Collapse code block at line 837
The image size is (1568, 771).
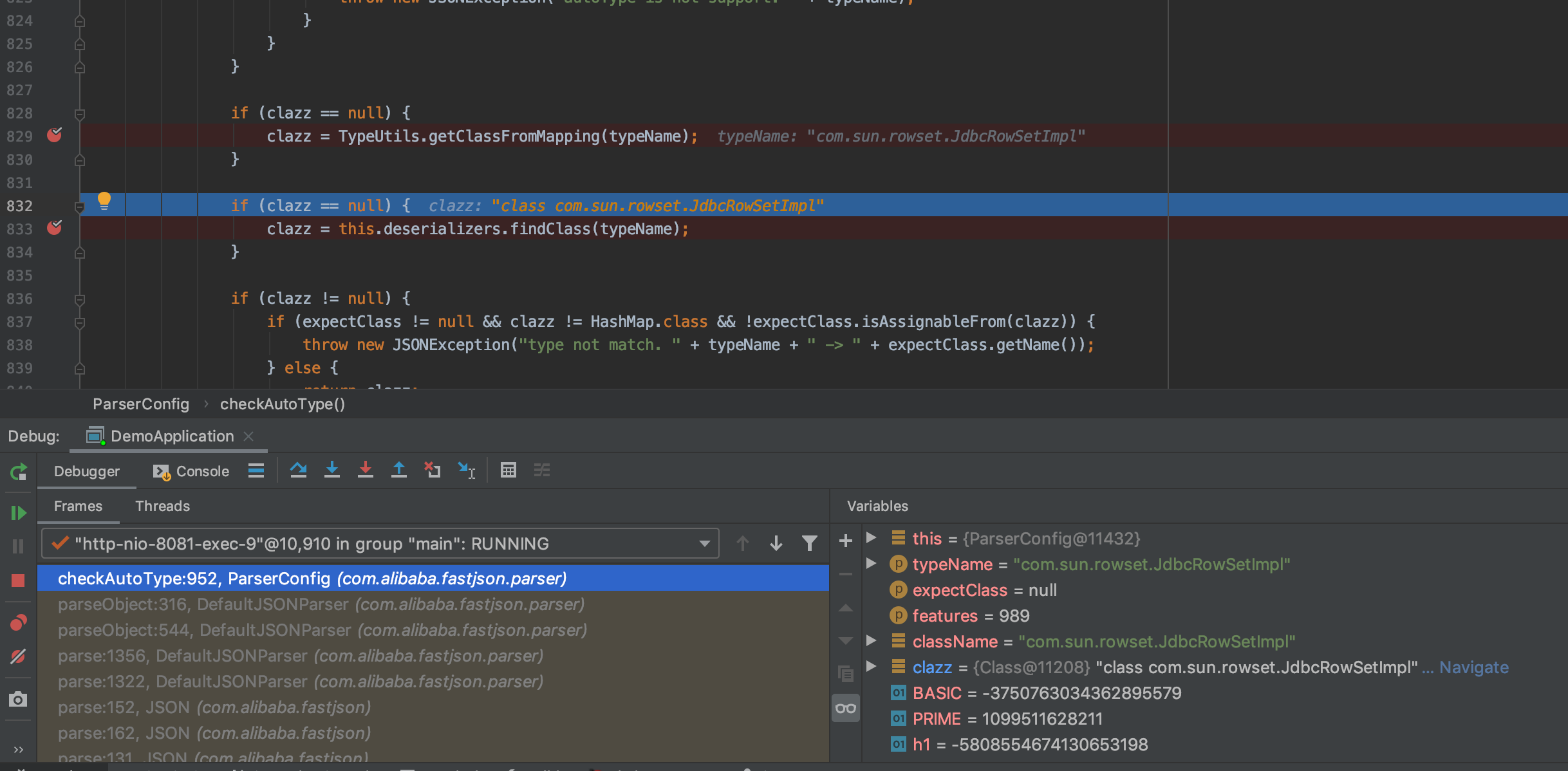click(80, 322)
